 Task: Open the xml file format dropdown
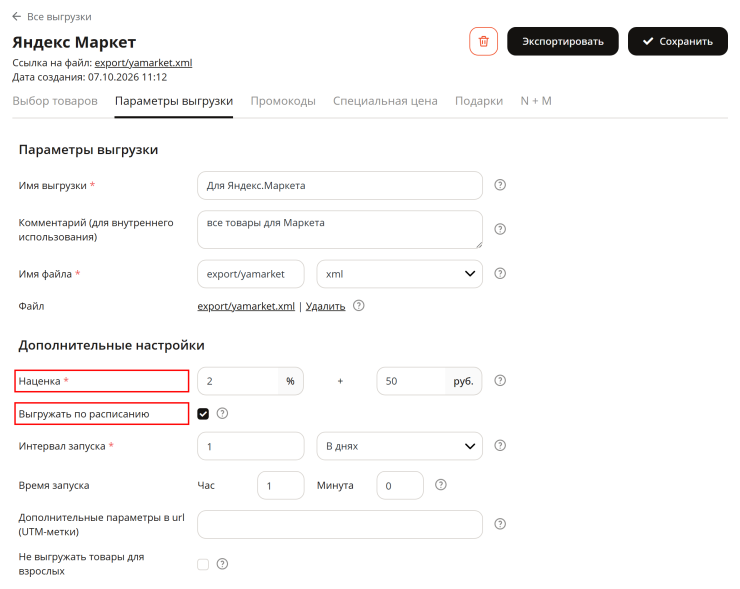[x=399, y=274]
